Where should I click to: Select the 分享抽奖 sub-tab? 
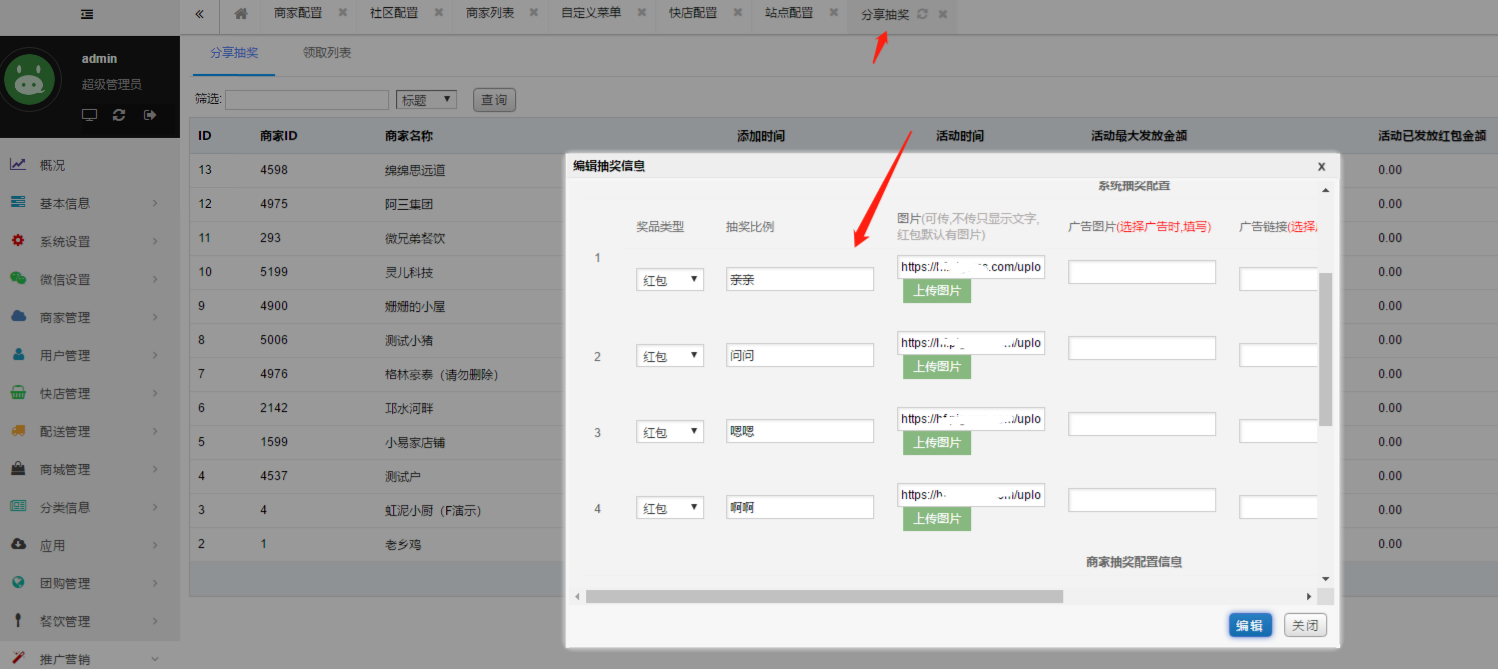[x=234, y=53]
